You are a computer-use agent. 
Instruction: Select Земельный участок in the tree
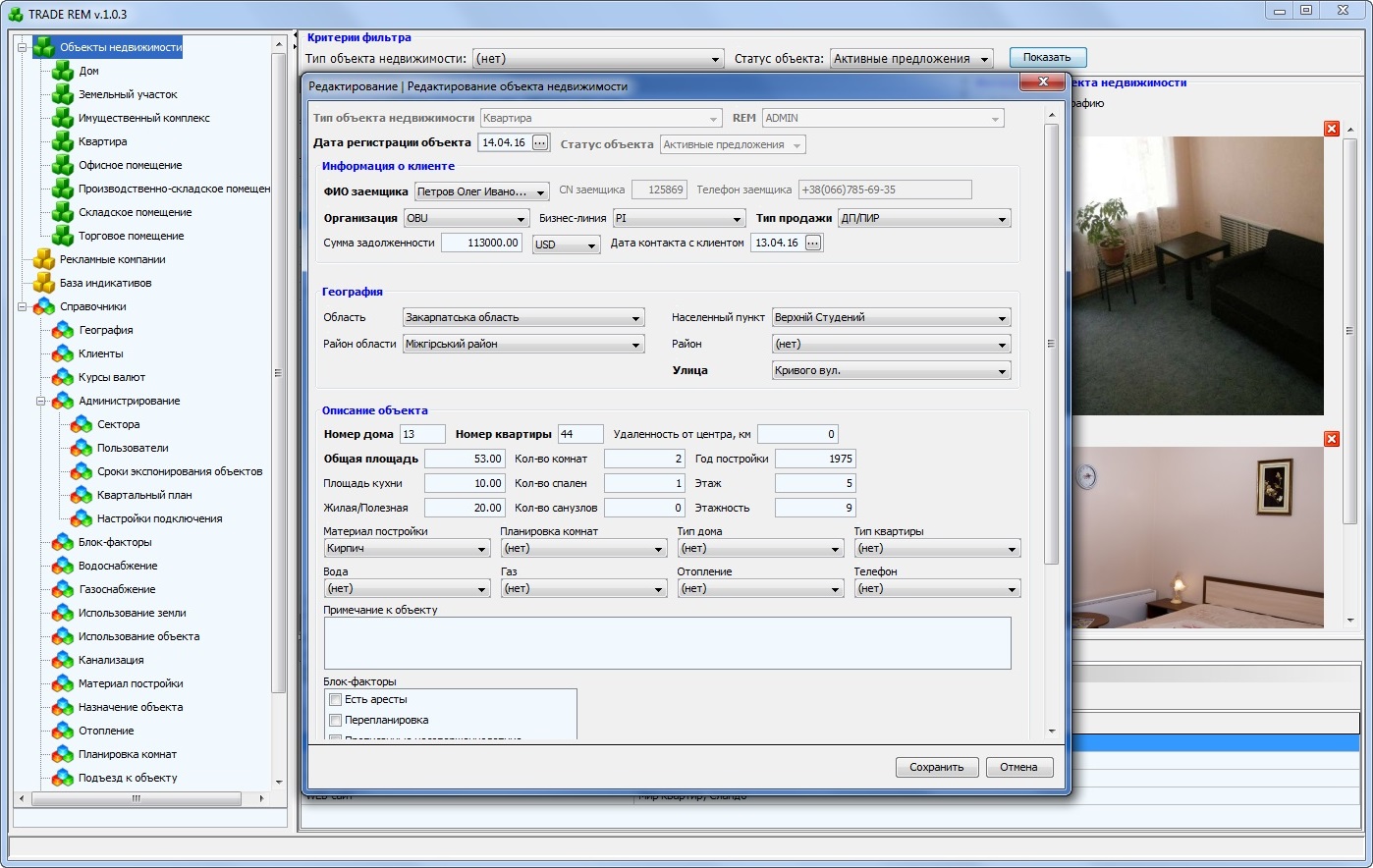128,94
